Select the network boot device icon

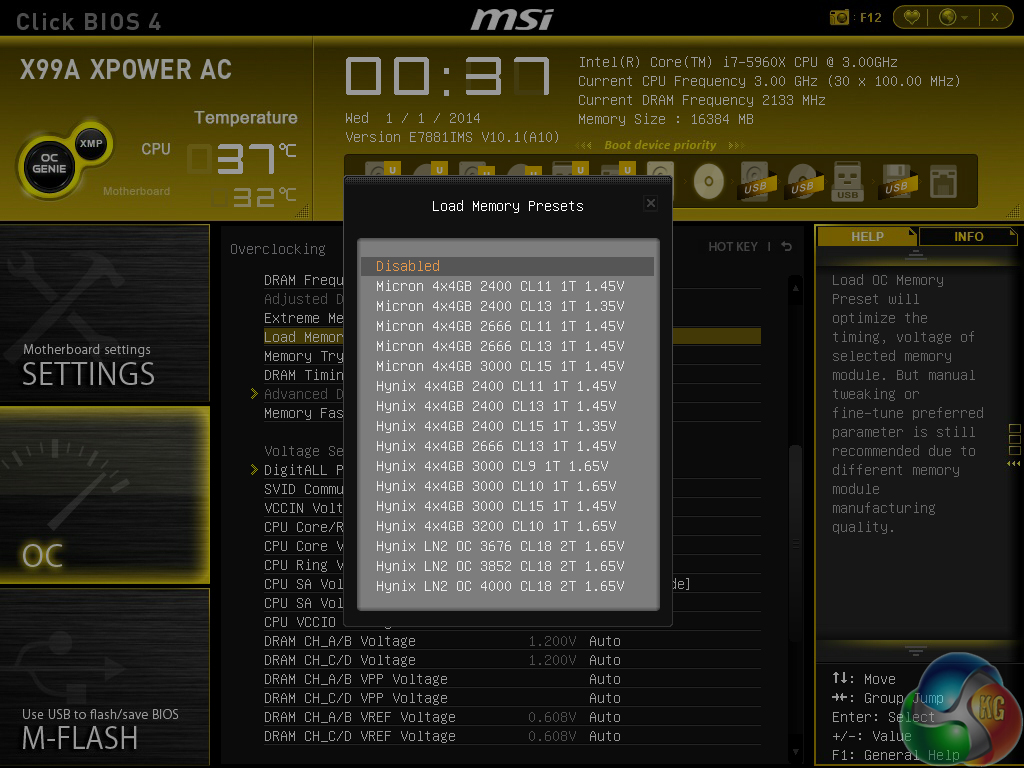pyautogui.click(x=944, y=182)
